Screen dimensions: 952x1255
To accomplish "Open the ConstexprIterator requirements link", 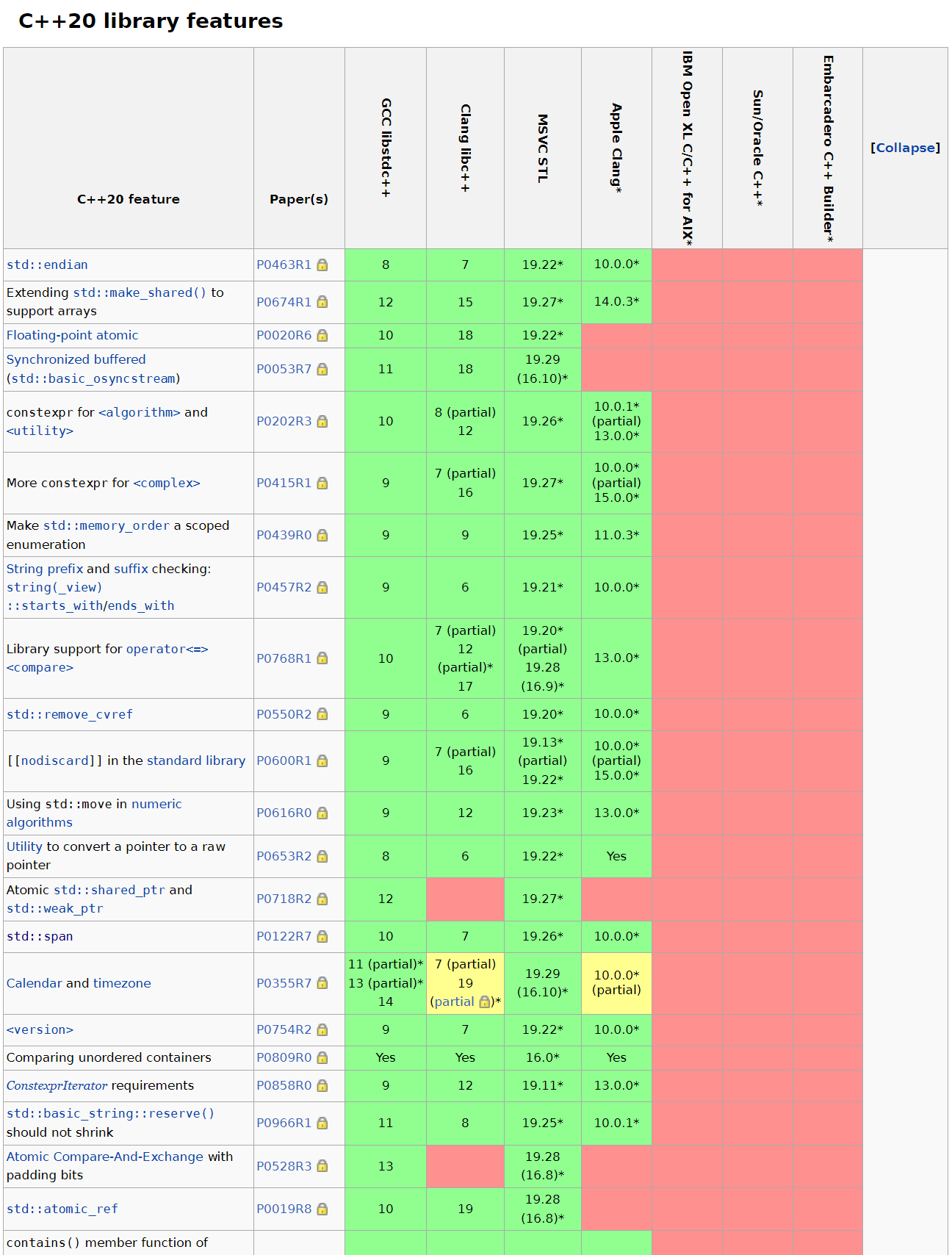I will tap(57, 1085).
